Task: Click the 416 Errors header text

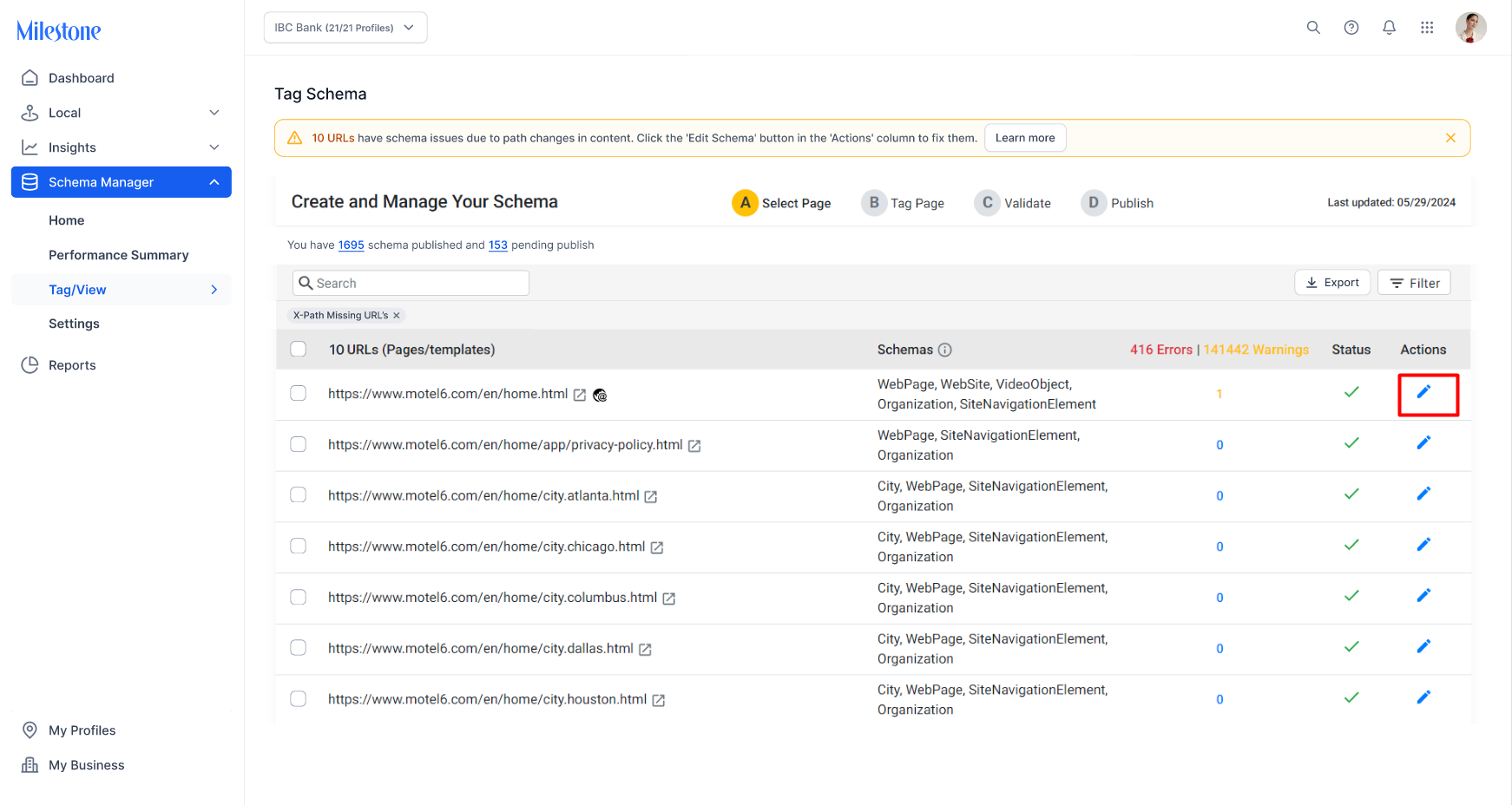Action: point(1160,350)
